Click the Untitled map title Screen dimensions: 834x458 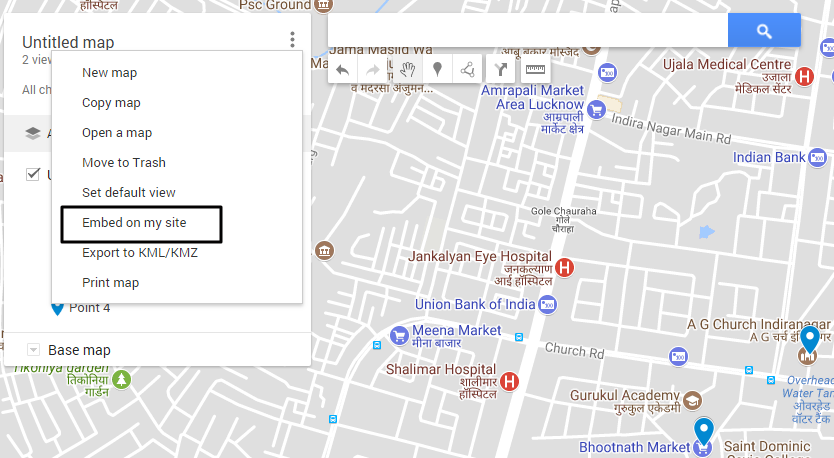coord(68,42)
